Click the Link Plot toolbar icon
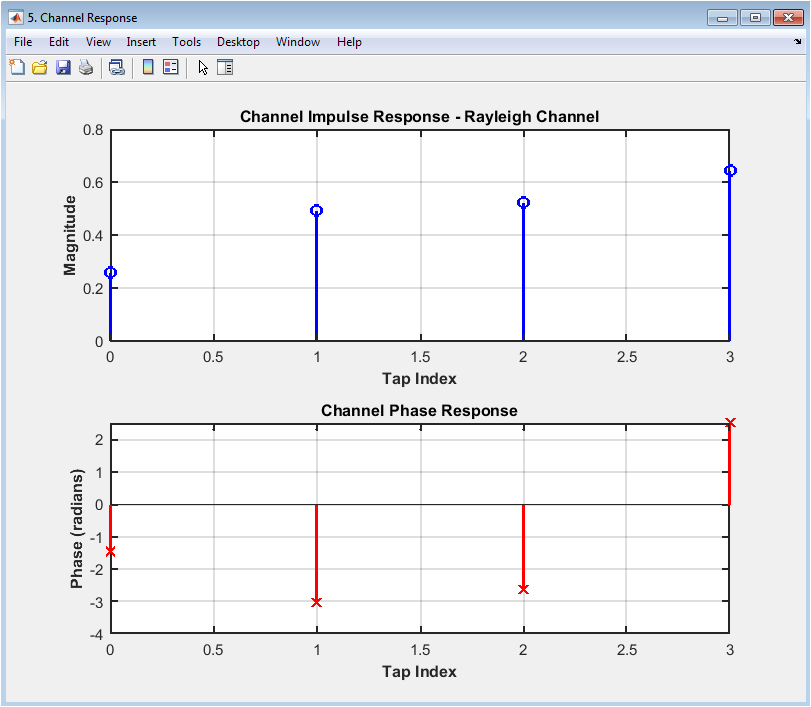811x707 pixels. 117,68
